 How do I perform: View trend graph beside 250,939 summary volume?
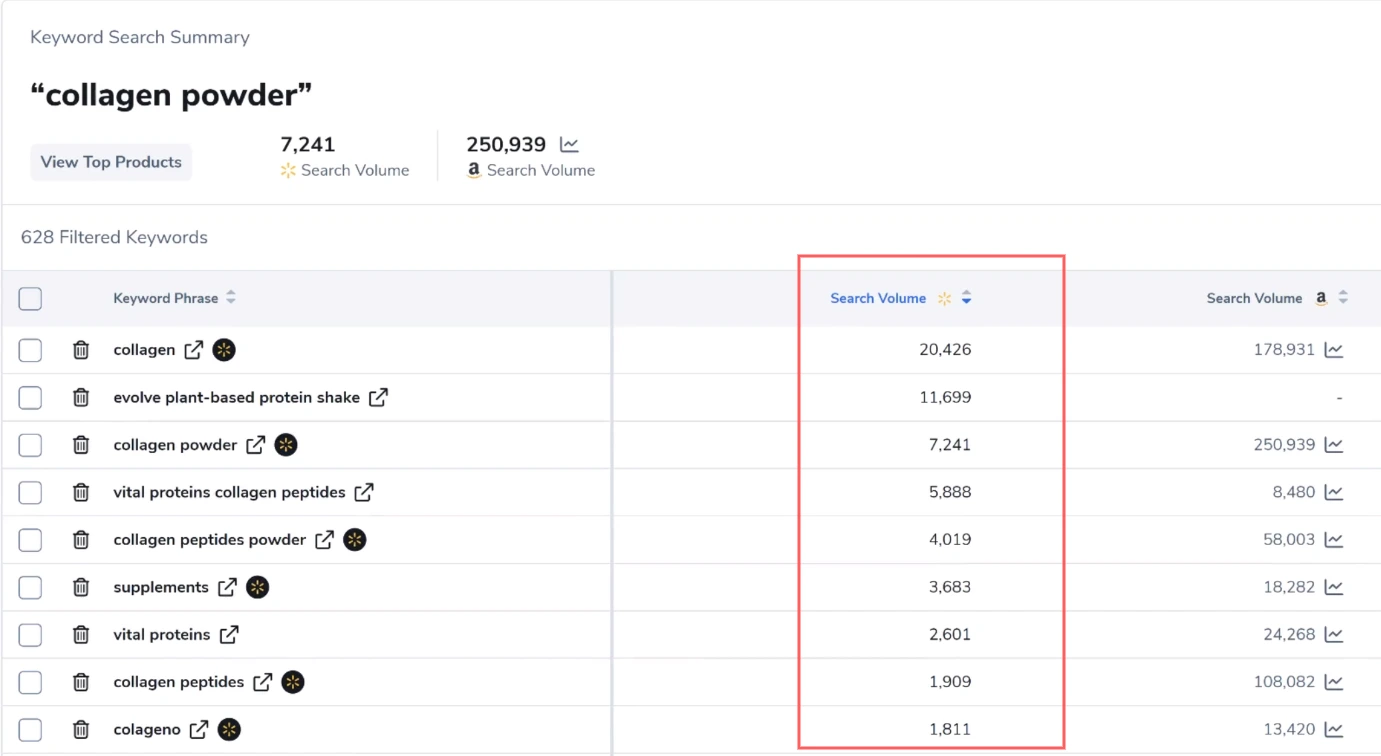click(x=569, y=145)
